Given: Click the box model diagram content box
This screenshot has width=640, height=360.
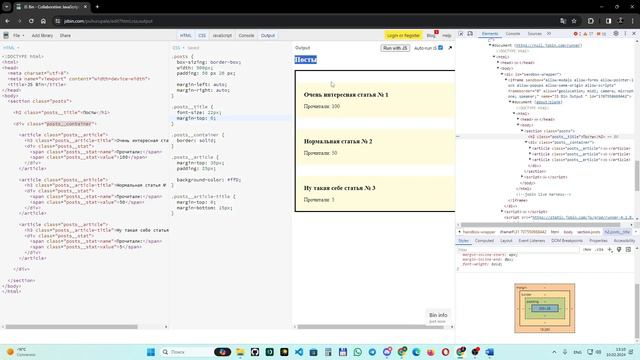Looking at the screenshot, I should coord(545,308).
